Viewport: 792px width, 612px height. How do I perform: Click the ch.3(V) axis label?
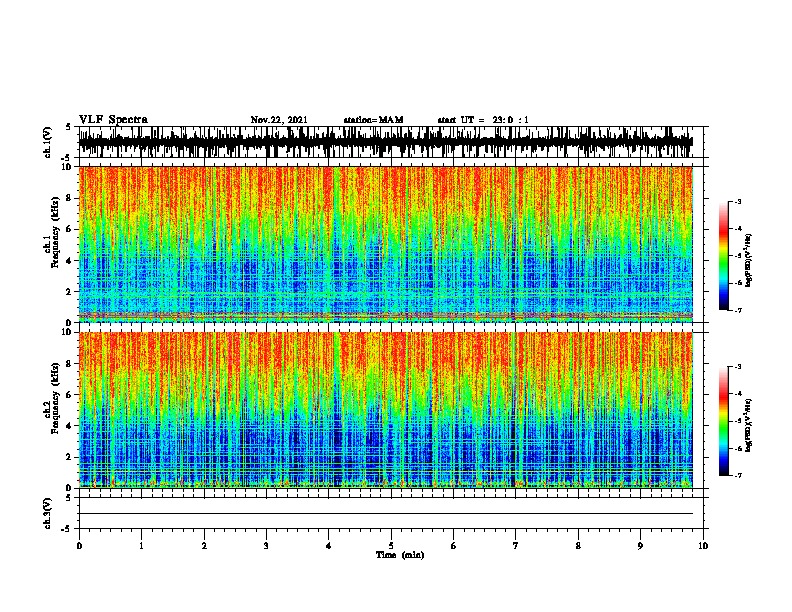48,513
